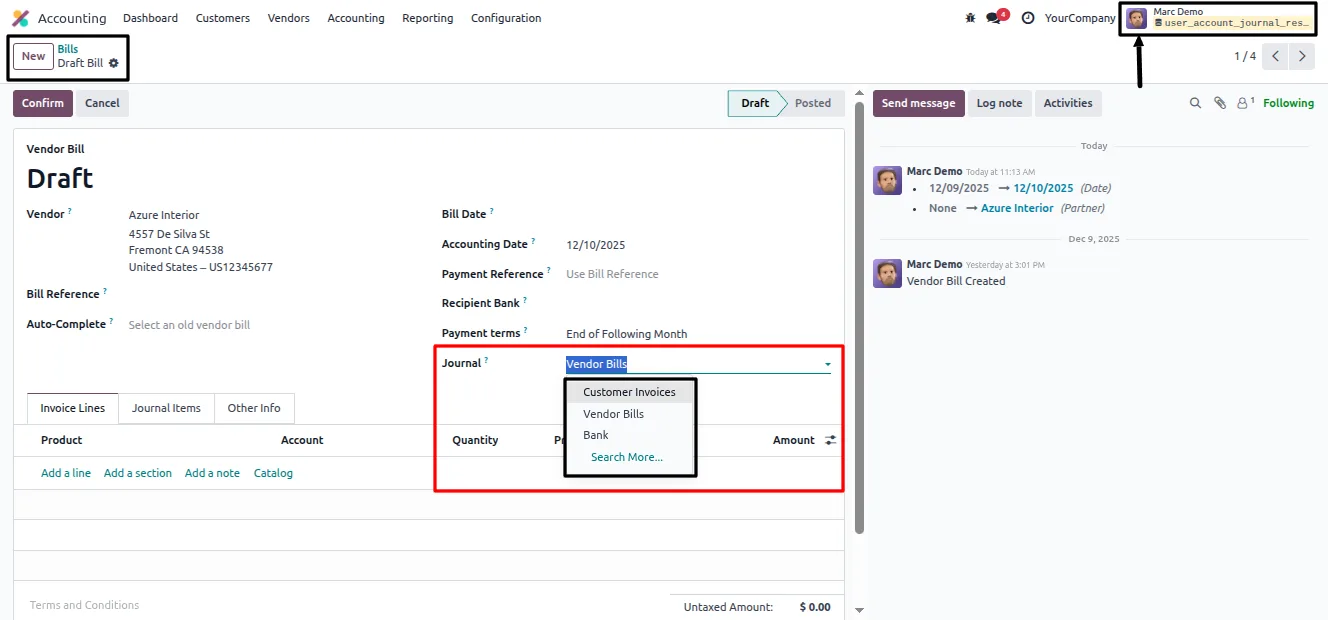Click the Payment Reference field
The height and width of the screenshot is (620, 1328).
click(x=698, y=274)
